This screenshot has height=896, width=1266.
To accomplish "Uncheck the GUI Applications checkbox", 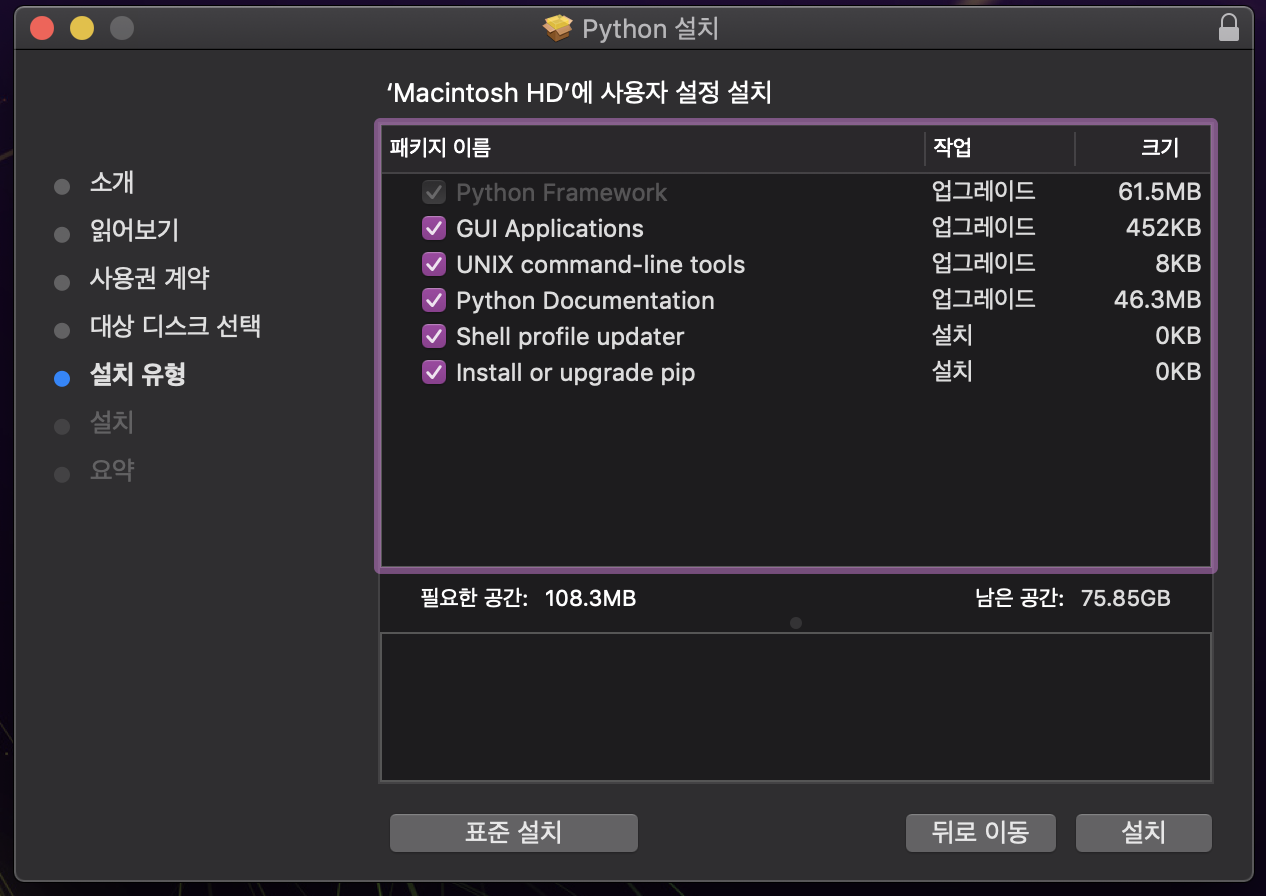I will (x=434, y=228).
